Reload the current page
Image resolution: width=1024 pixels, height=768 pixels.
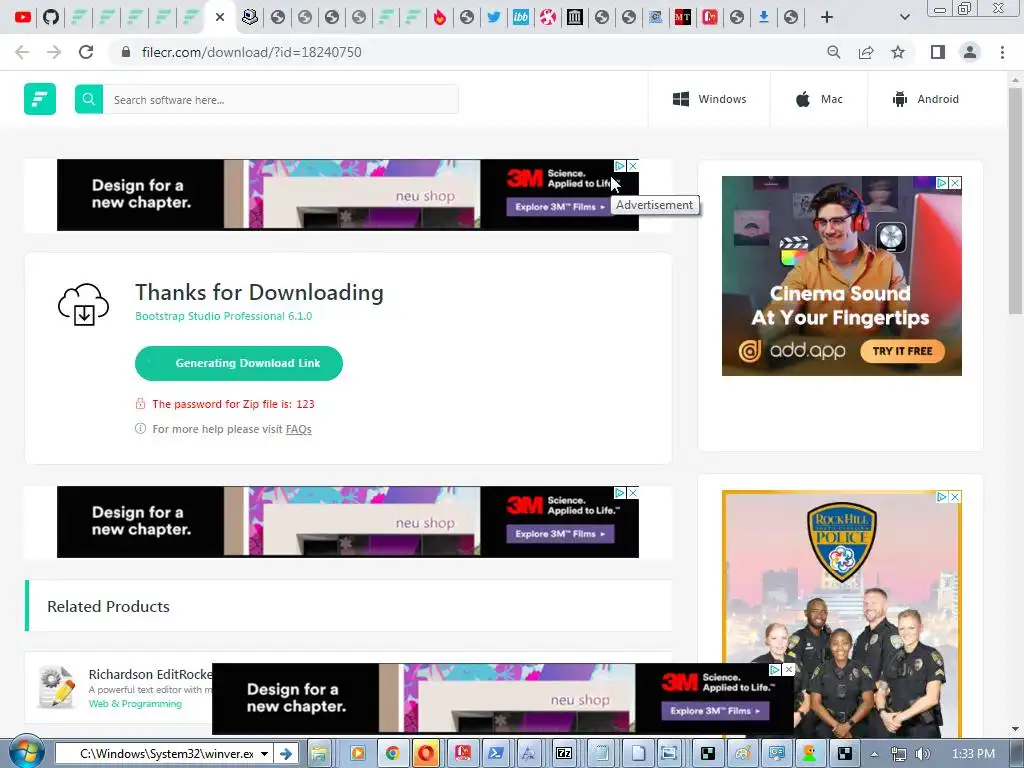pos(86,52)
